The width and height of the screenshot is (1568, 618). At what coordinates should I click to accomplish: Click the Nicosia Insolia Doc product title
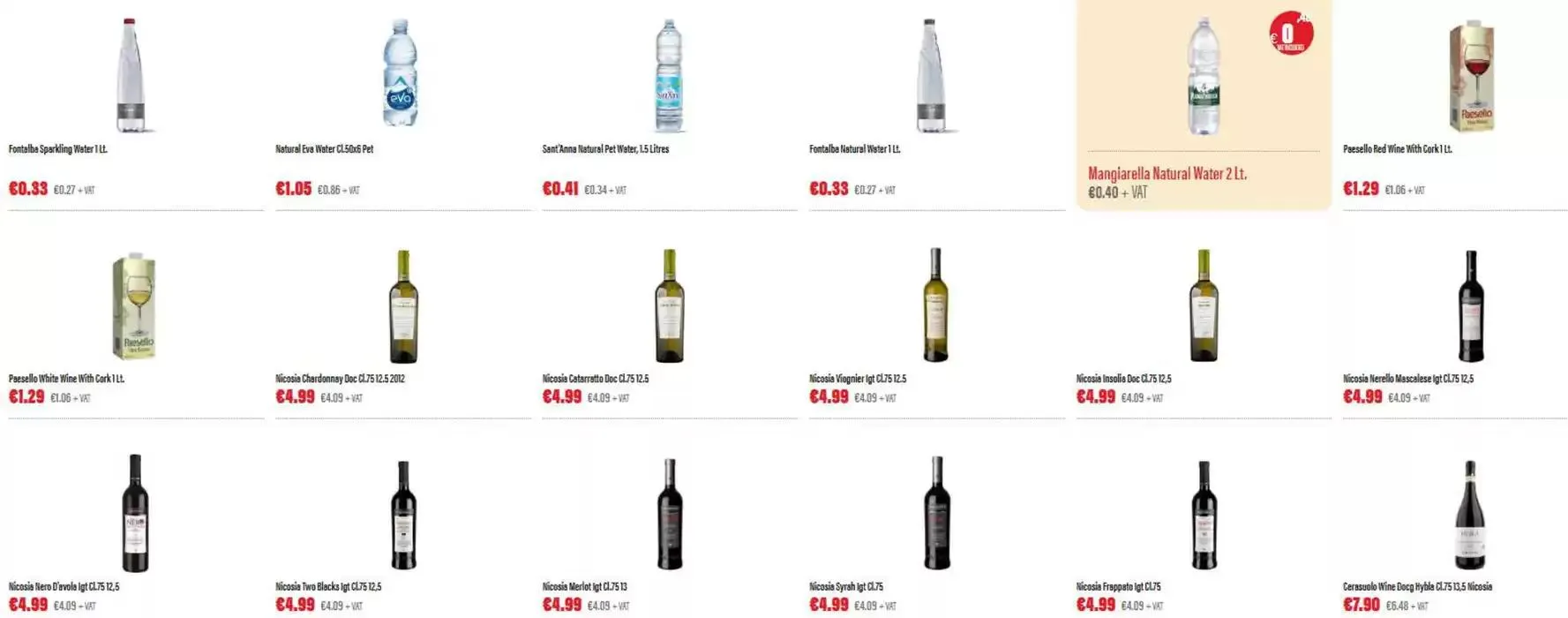(1123, 379)
